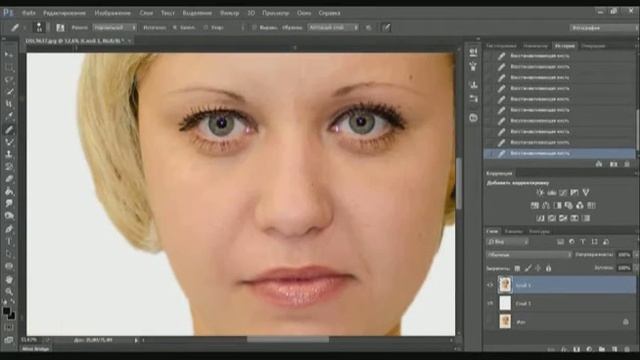The image size is (640, 360).
Task: Open the tool preset picker arrow
Action: point(24,27)
